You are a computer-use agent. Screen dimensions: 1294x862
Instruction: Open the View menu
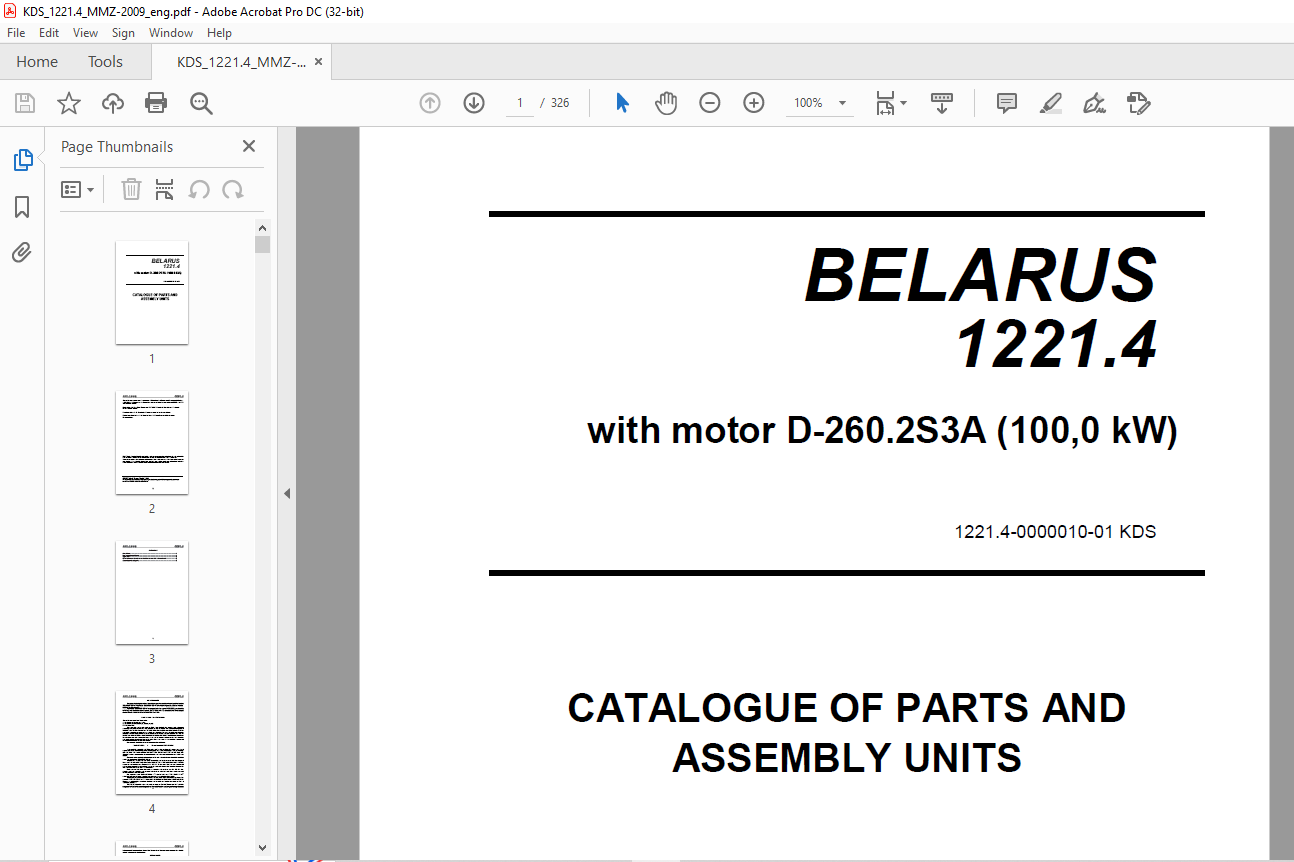(x=86, y=33)
